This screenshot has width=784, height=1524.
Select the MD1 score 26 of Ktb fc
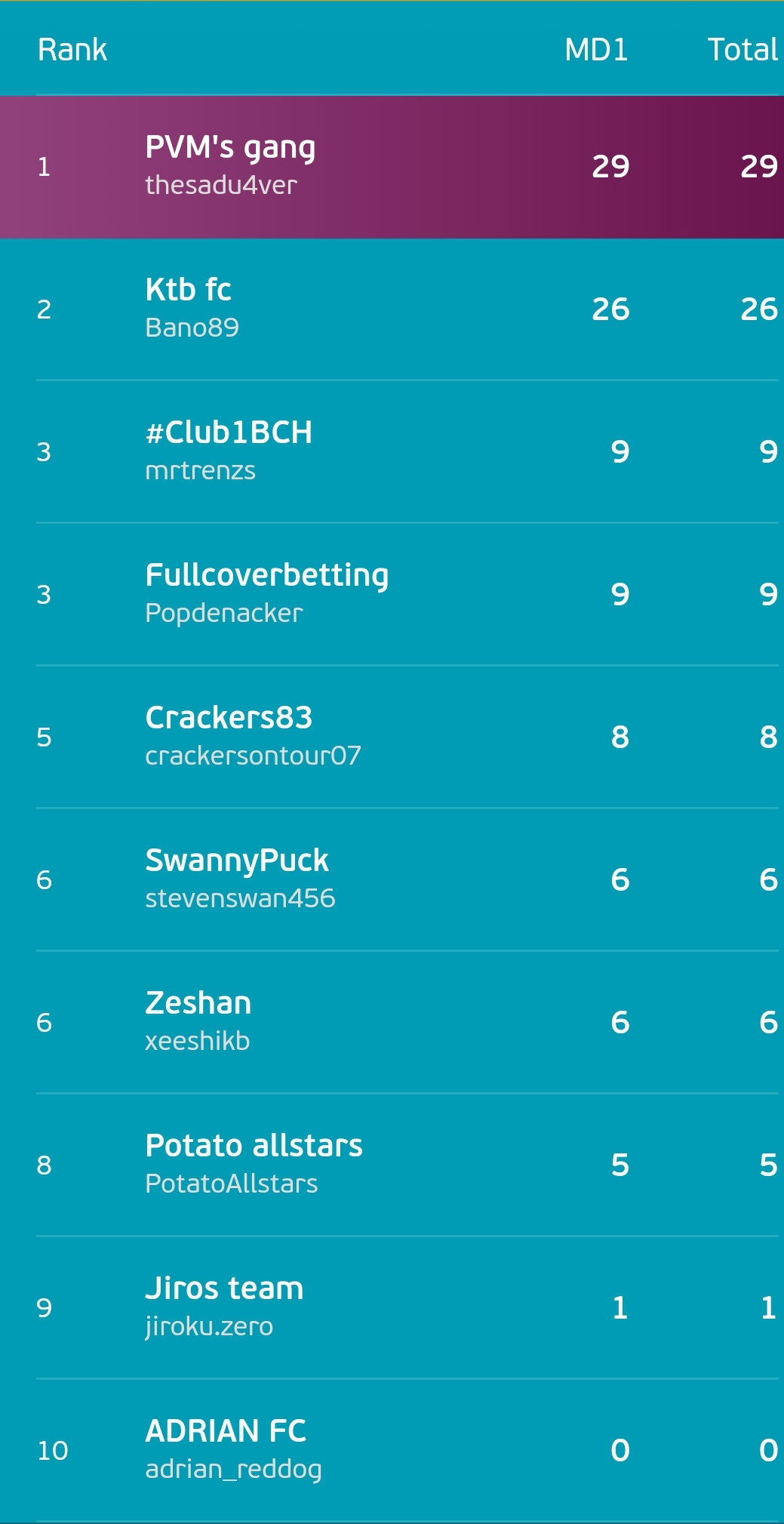pos(610,309)
